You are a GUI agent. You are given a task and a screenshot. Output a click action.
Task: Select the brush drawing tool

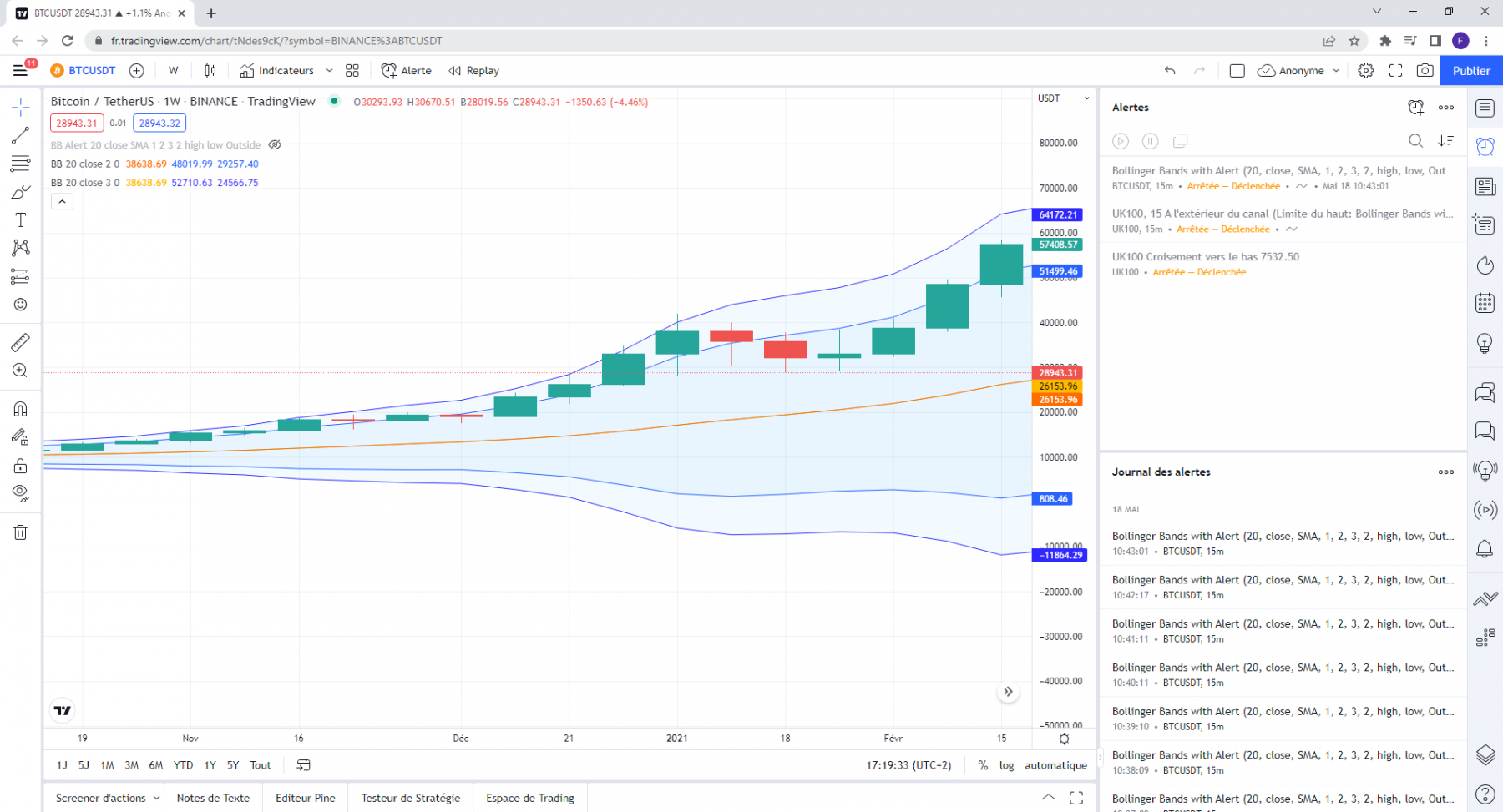click(x=21, y=192)
